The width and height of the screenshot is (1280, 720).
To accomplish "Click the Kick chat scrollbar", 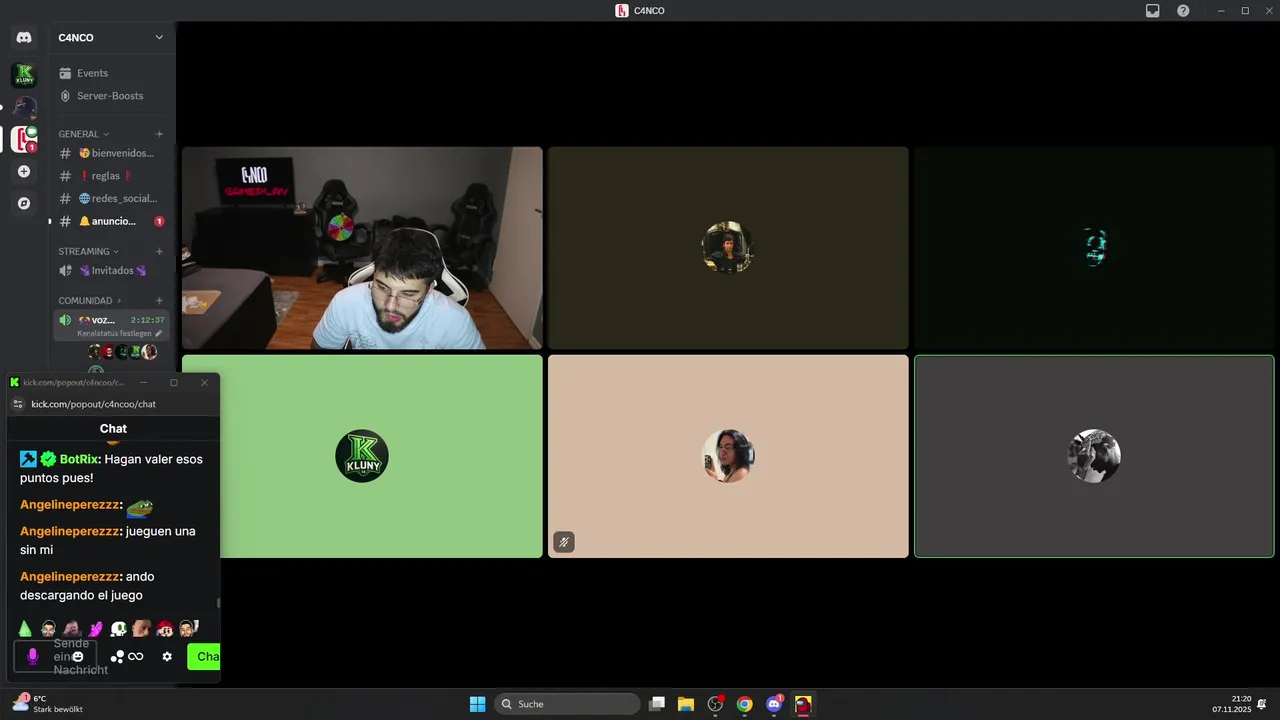I will pyautogui.click(x=218, y=603).
